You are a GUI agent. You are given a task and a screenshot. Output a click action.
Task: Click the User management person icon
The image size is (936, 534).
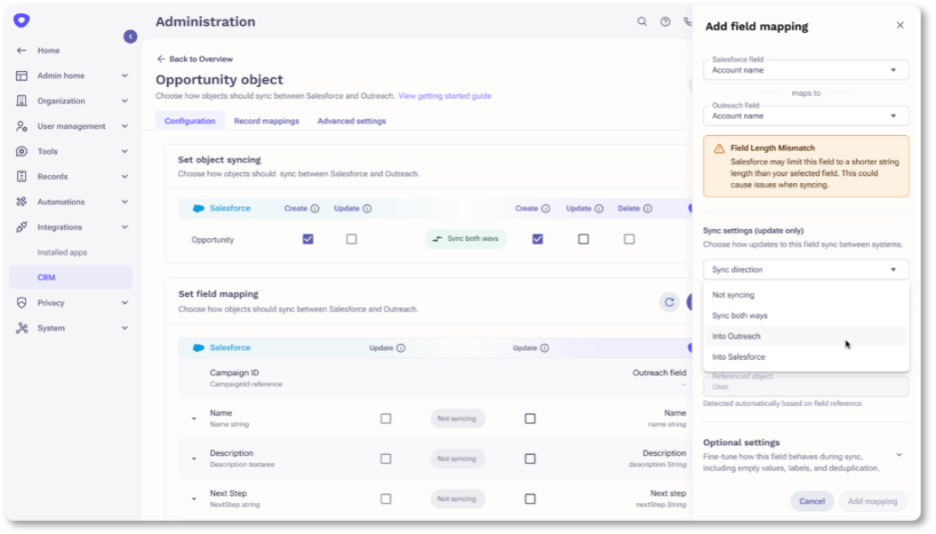(21, 126)
